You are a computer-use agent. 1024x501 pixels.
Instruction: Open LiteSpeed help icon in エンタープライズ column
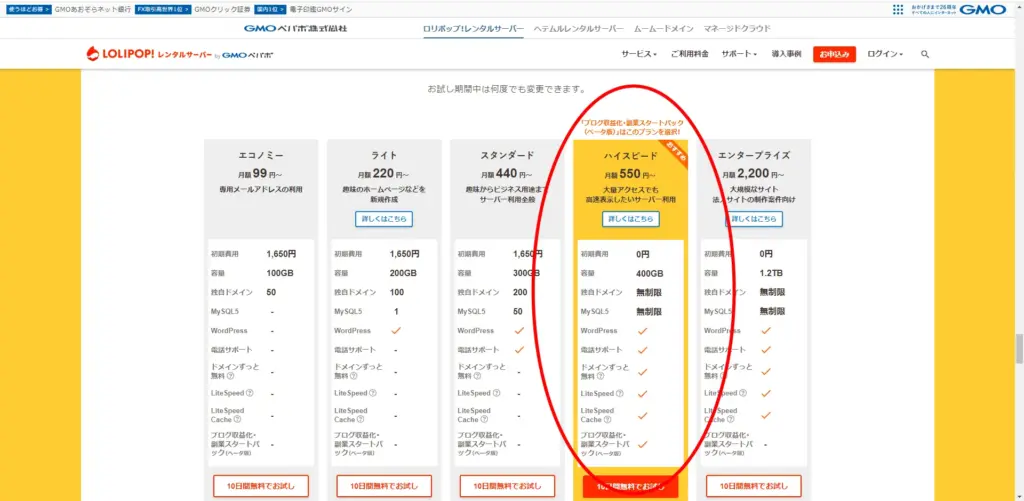click(744, 393)
